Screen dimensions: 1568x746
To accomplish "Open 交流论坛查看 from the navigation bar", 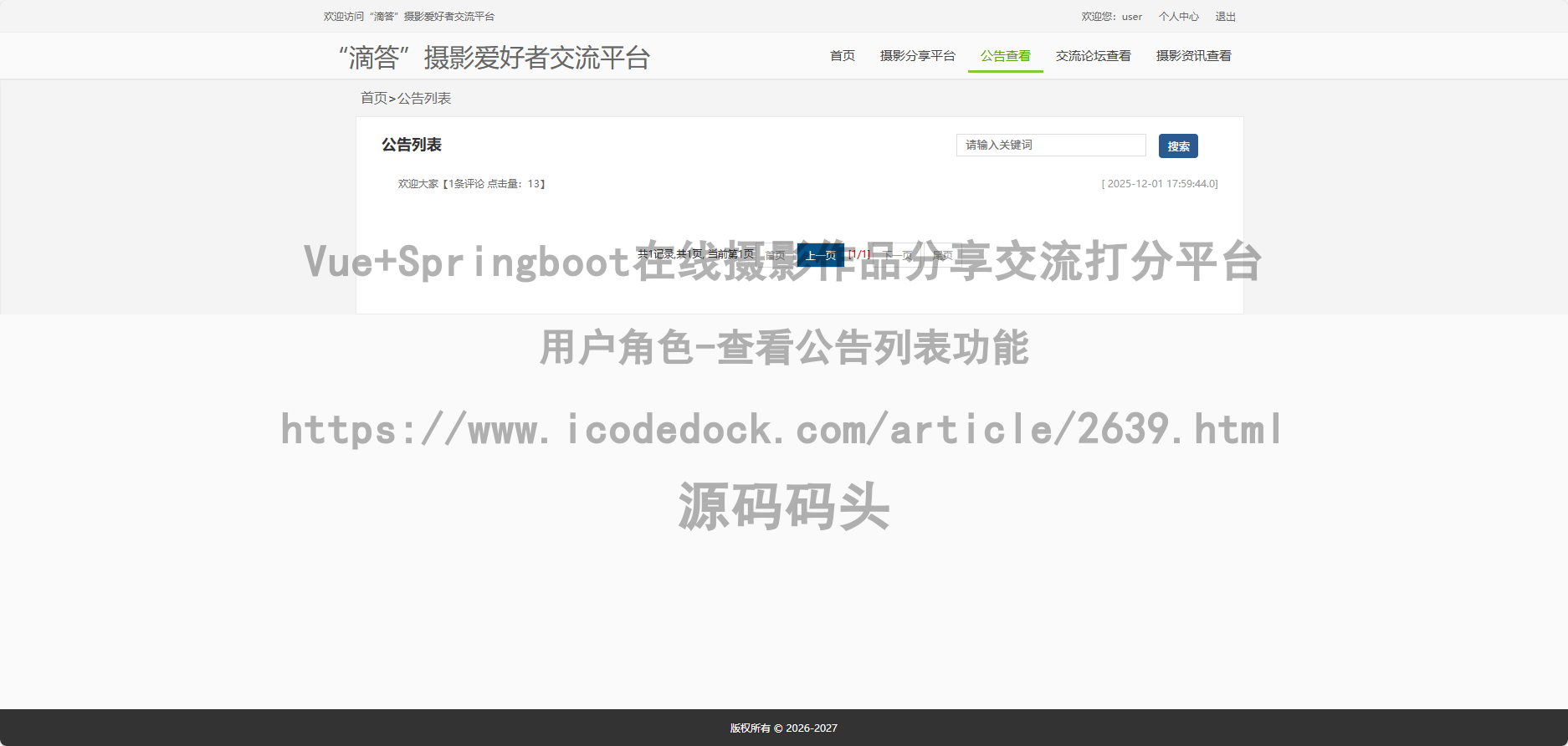I will click(x=1093, y=56).
